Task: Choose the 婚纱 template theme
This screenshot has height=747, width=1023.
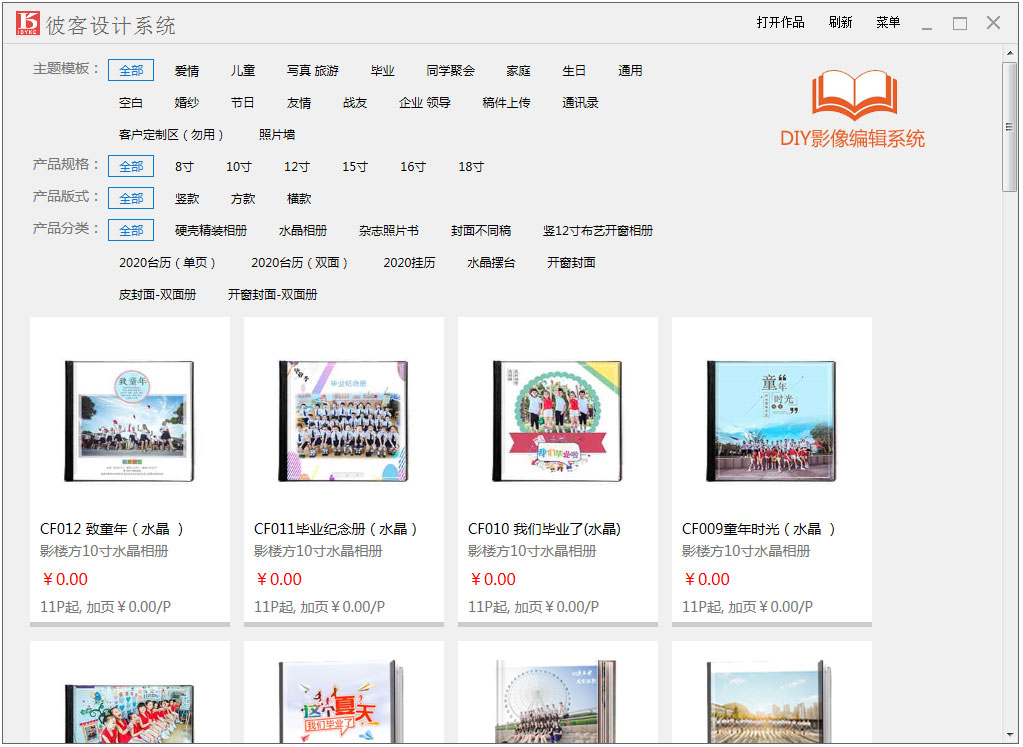Action: pyautogui.click(x=187, y=102)
